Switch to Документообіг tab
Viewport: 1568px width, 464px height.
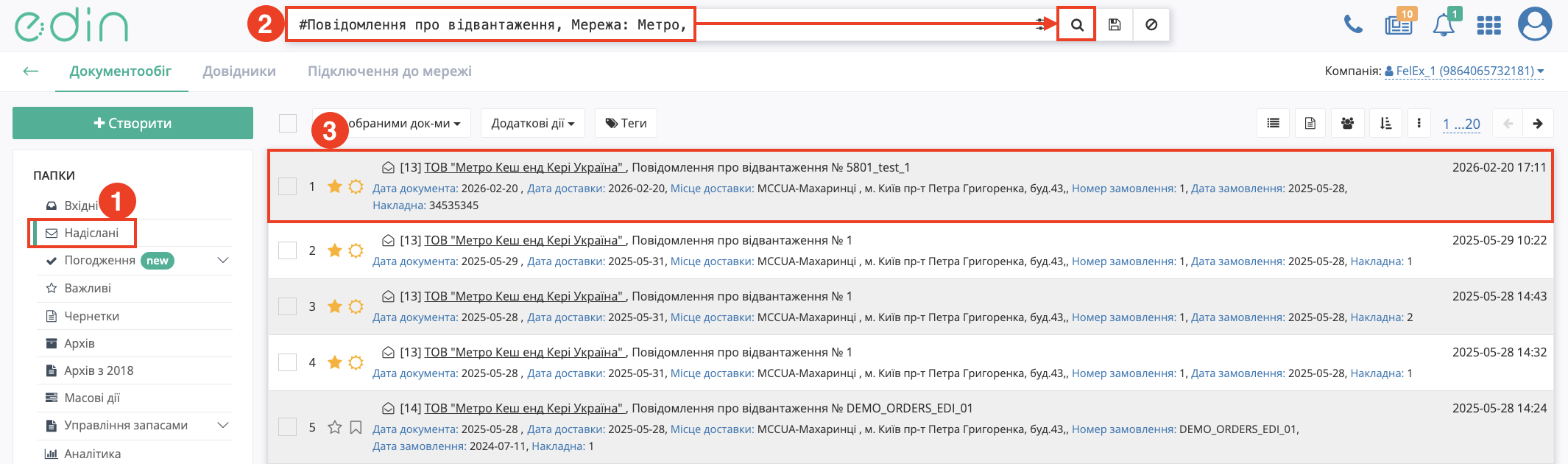coord(121,71)
